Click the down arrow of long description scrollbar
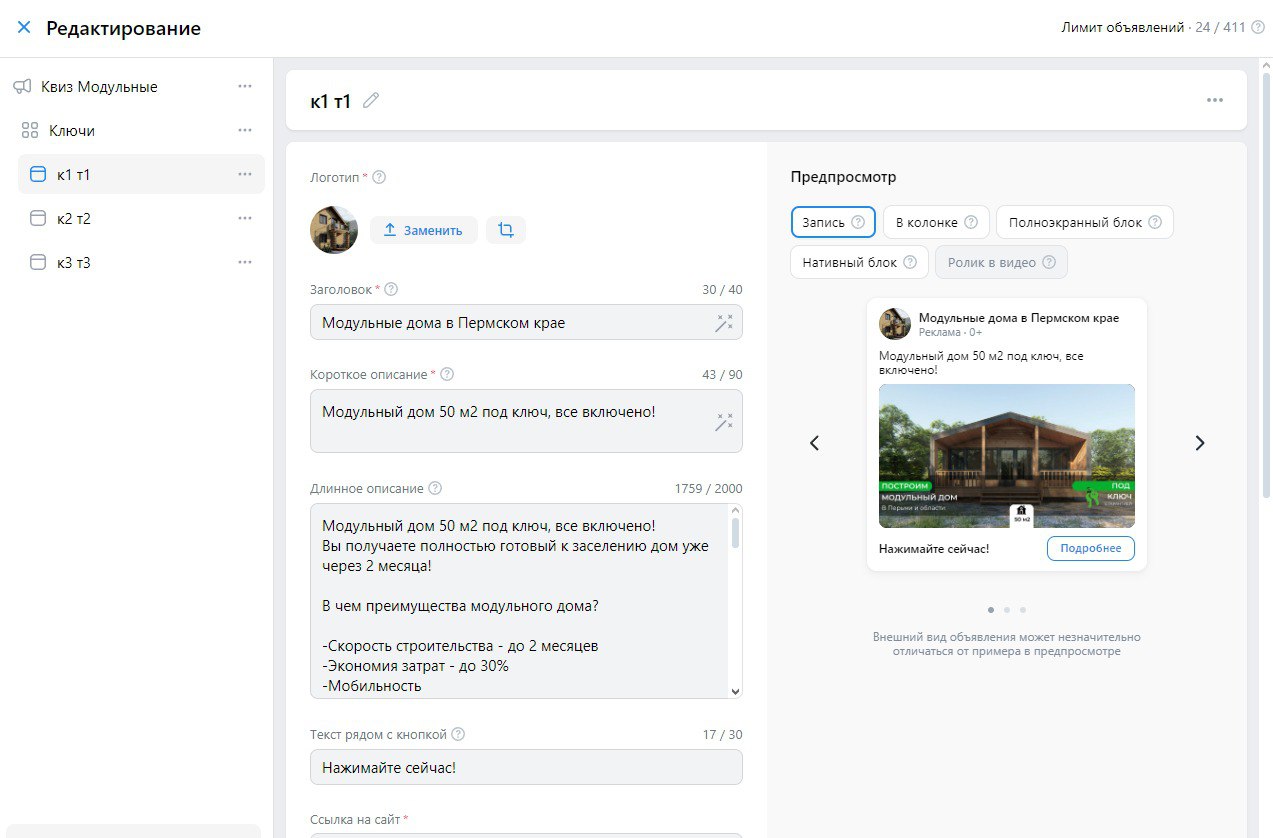 (736, 691)
